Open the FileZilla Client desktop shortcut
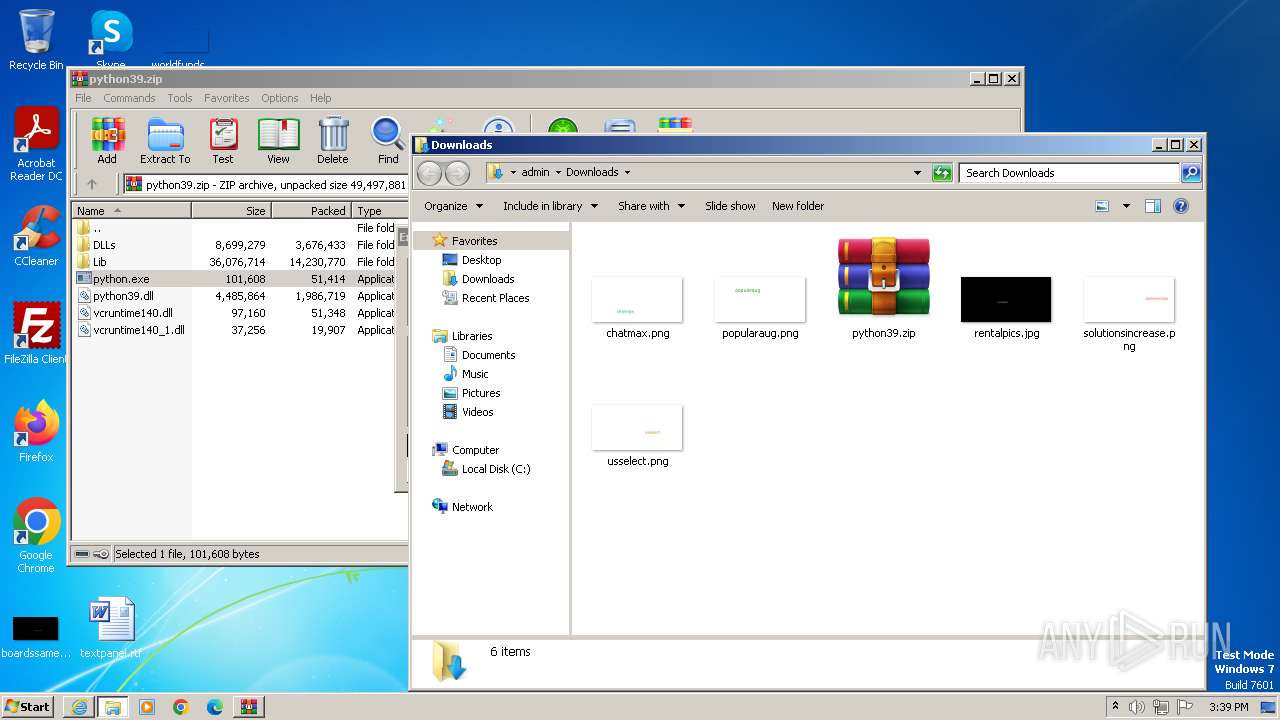 pyautogui.click(x=36, y=334)
